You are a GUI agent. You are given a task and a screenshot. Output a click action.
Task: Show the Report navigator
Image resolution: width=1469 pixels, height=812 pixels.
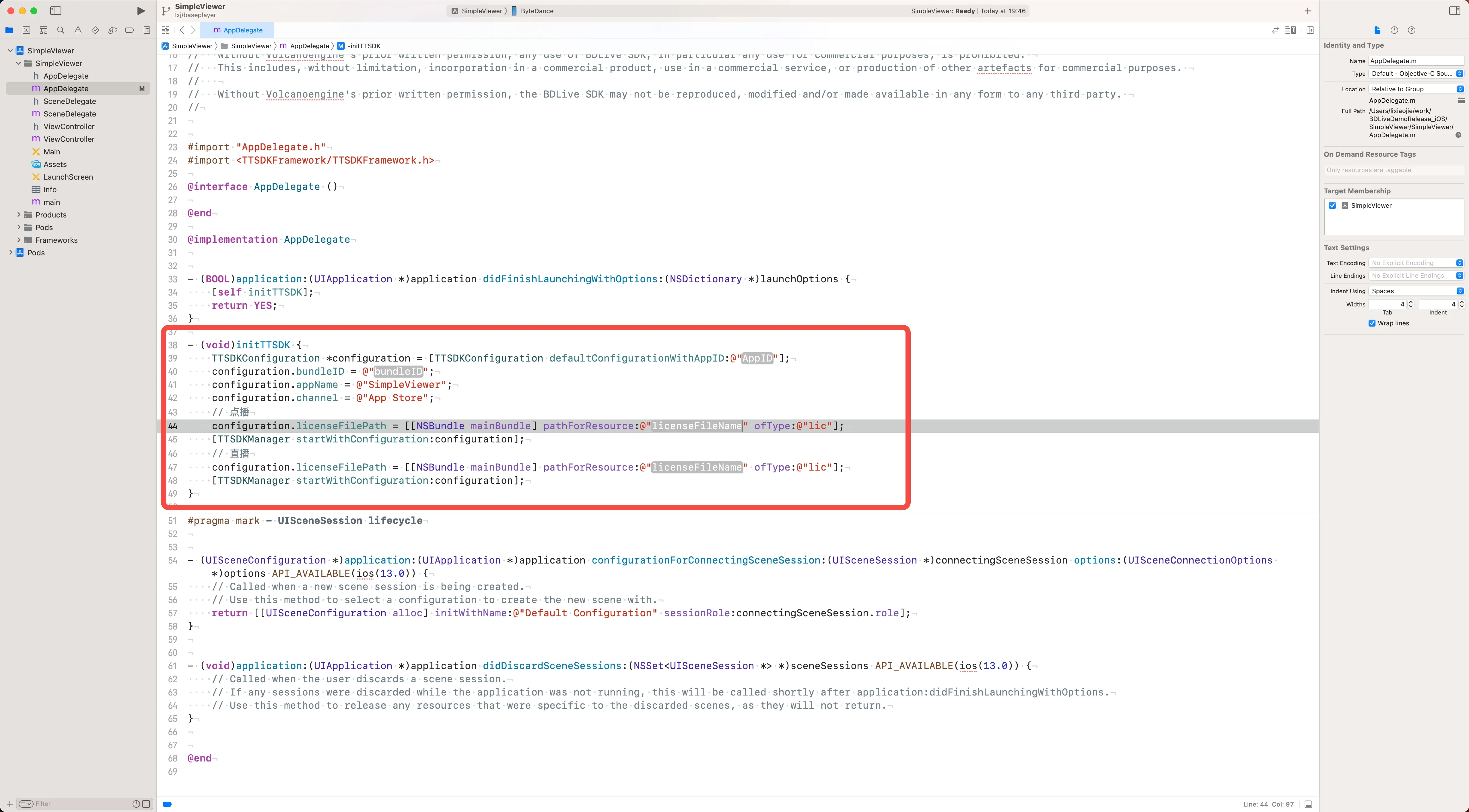147,30
